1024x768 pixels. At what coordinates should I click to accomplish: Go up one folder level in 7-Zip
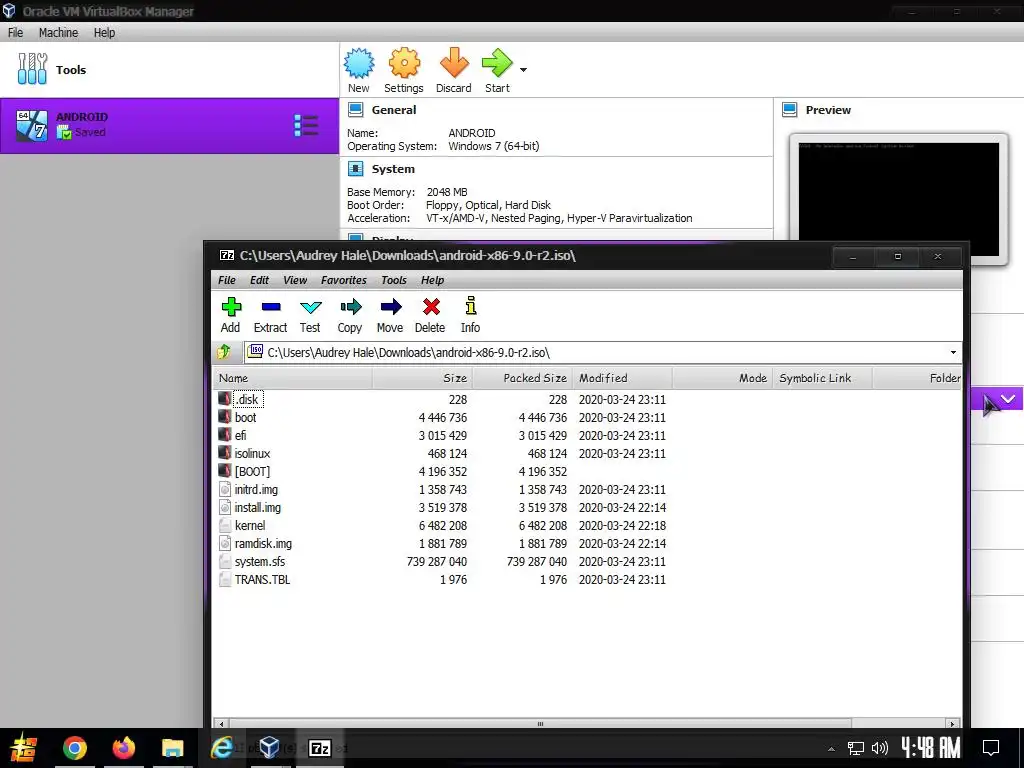[x=224, y=352]
